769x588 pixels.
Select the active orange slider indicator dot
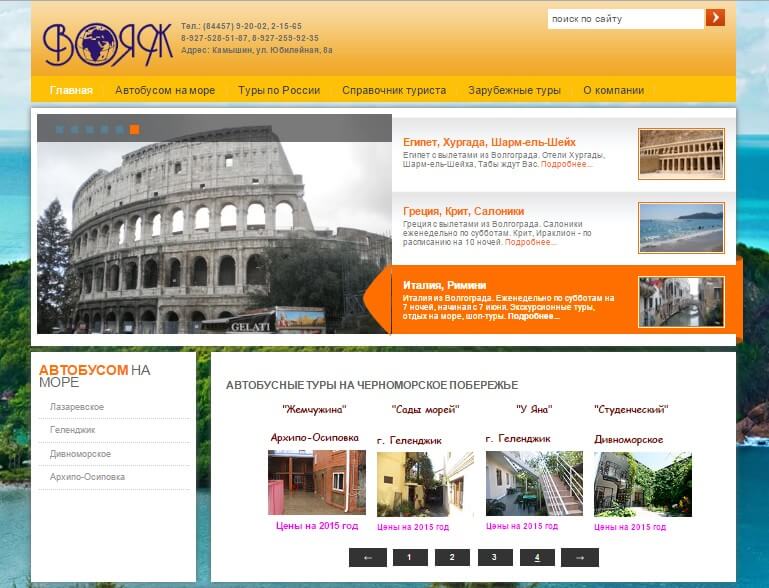pyautogui.click(x=134, y=129)
